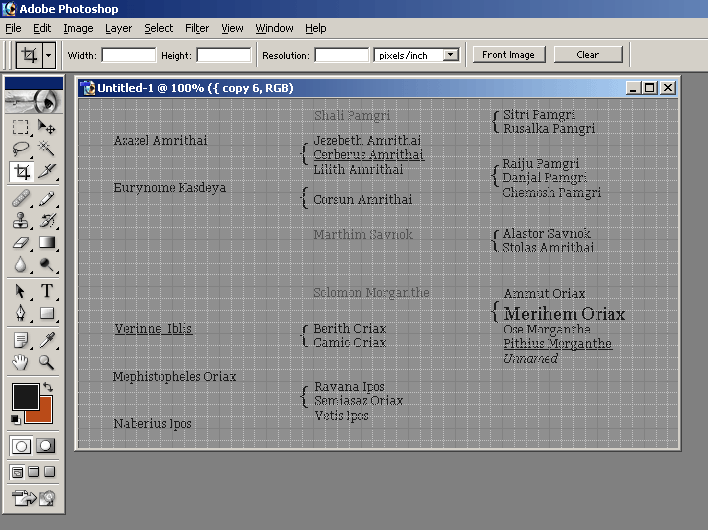Click the Untitled-1 document title bar
The image size is (708, 530).
[352, 88]
